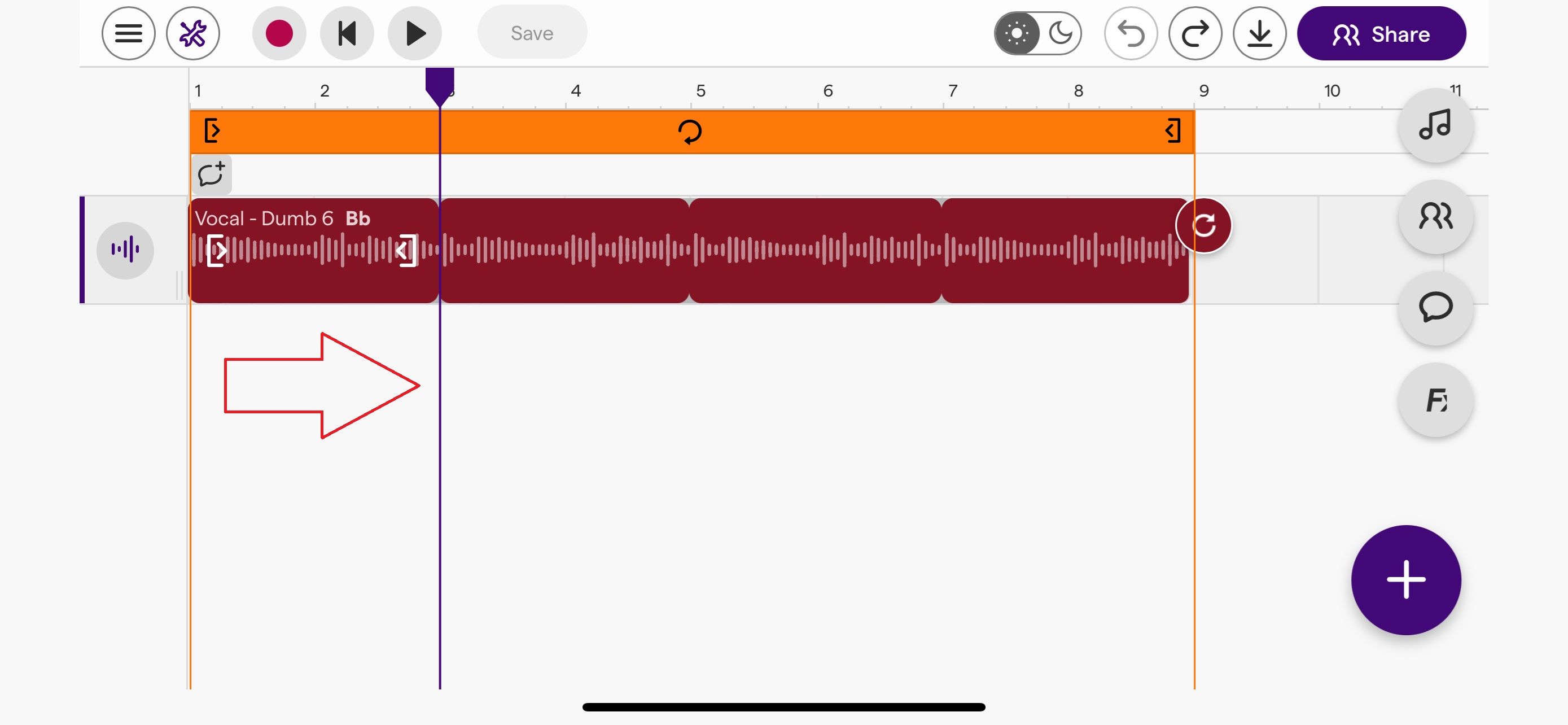This screenshot has width=1568, height=725.
Task: Select the loop region end bracket
Action: click(1173, 131)
